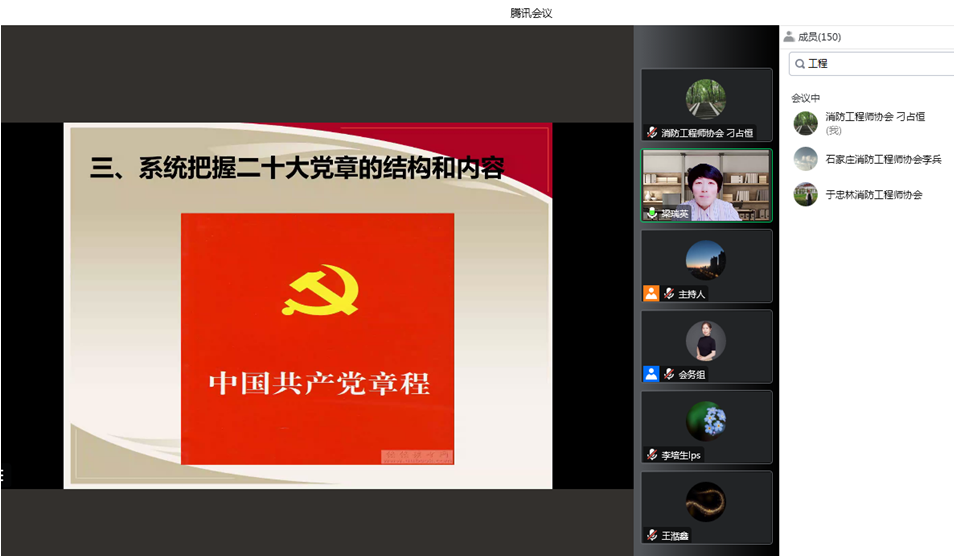
Task: Click orange host badge icon on 主持人 tile
Action: coord(651,293)
